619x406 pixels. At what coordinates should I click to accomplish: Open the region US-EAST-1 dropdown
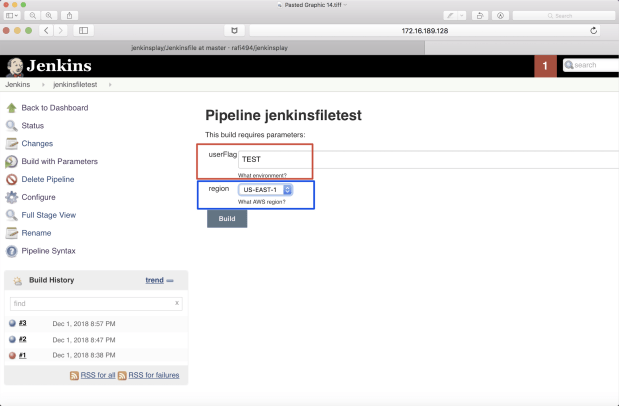[265, 190]
